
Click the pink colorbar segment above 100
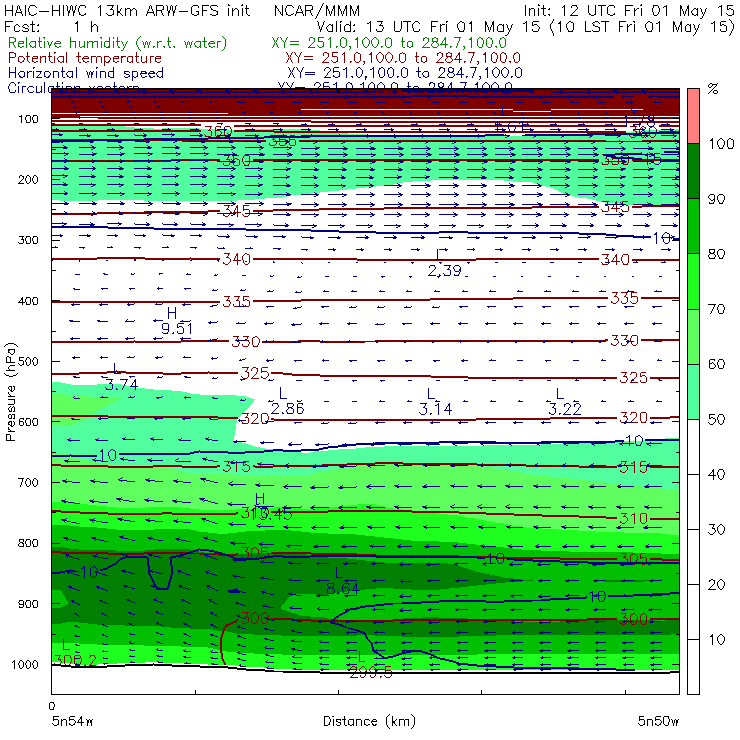693,116
